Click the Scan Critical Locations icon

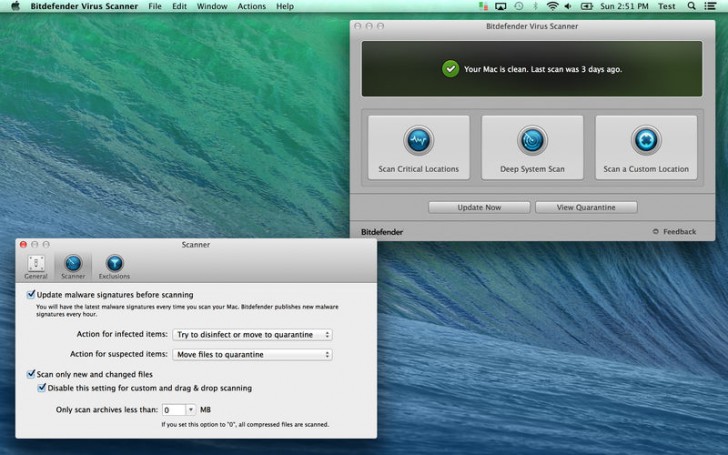click(x=418, y=141)
